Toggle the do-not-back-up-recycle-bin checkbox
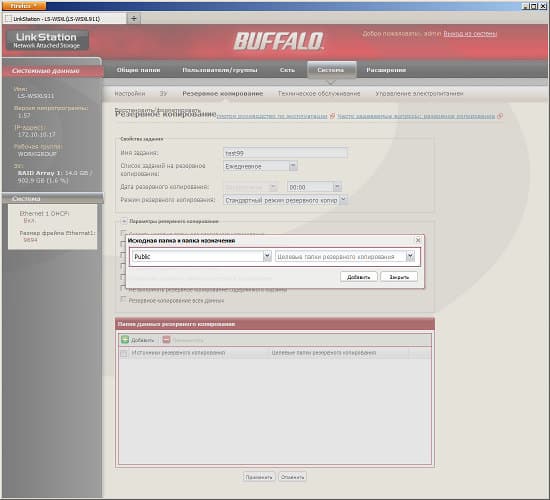 pos(123,288)
